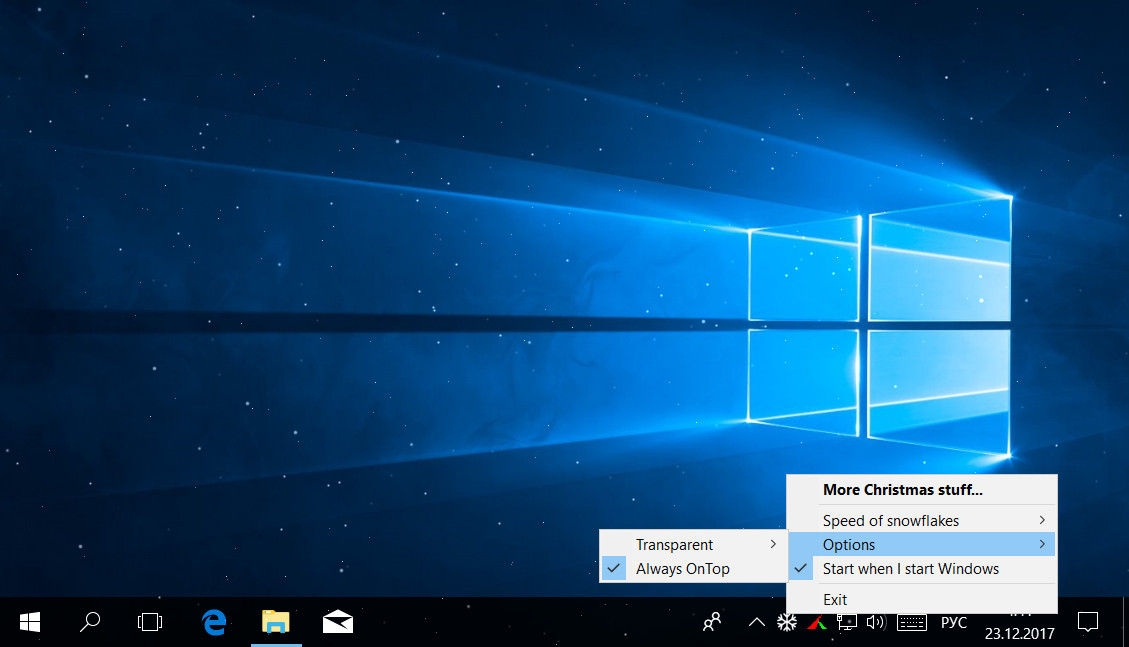1129x647 pixels.
Task: Switch input language via РУС indicator
Action: point(954,623)
